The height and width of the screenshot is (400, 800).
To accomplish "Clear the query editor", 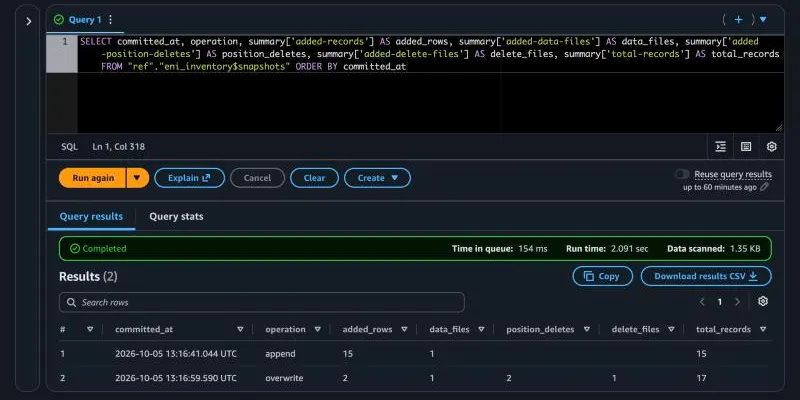I will pyautogui.click(x=314, y=178).
